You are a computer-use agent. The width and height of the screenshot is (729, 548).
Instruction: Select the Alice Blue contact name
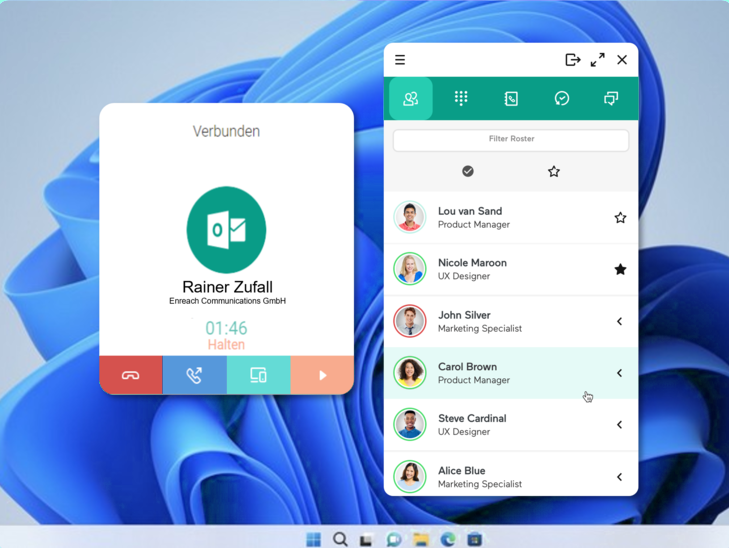click(462, 470)
